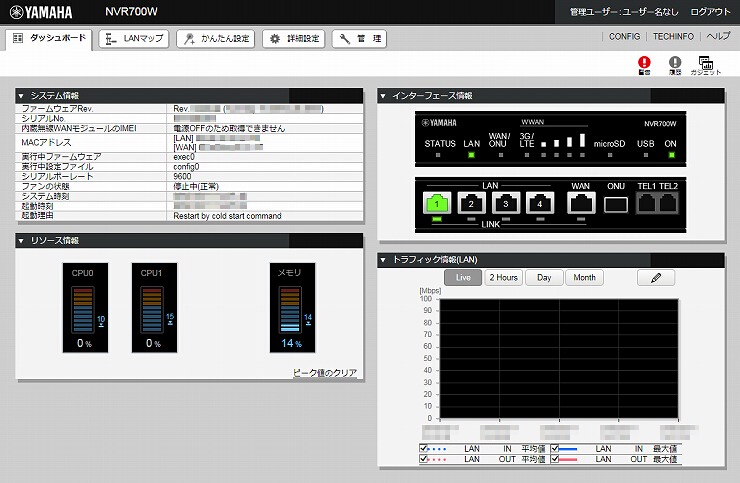Click the 'config0' value
Image resolution: width=740 pixels, height=483 pixels.
[x=186, y=167]
